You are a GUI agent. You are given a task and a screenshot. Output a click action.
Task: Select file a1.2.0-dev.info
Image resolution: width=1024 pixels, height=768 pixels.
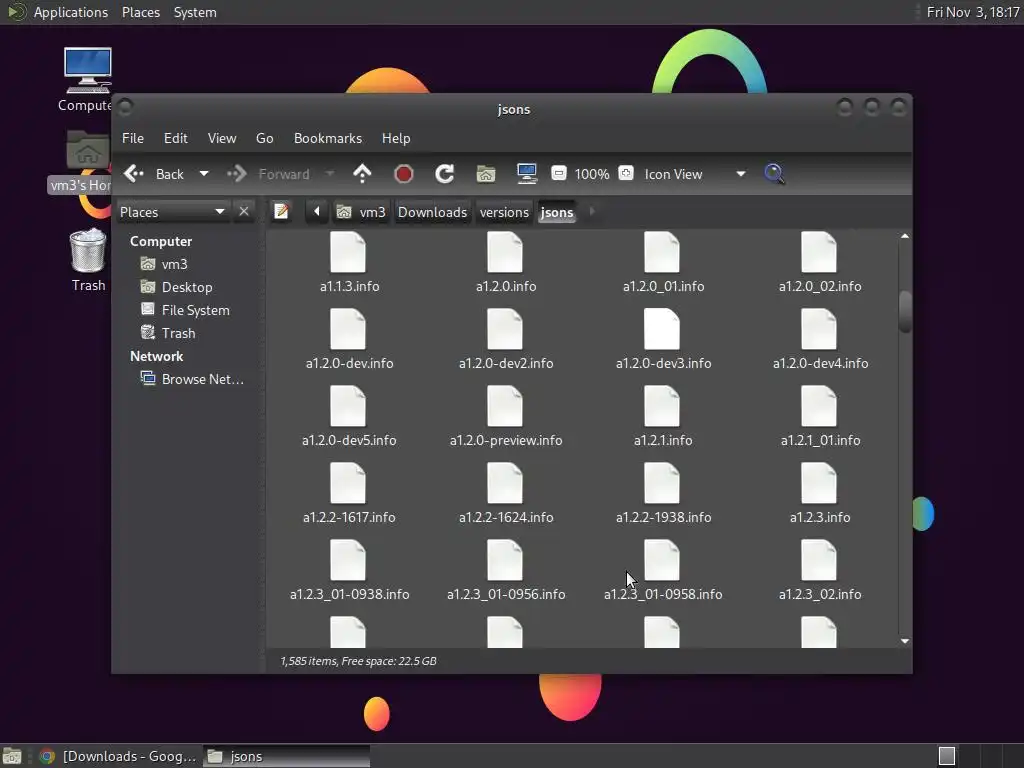(349, 340)
